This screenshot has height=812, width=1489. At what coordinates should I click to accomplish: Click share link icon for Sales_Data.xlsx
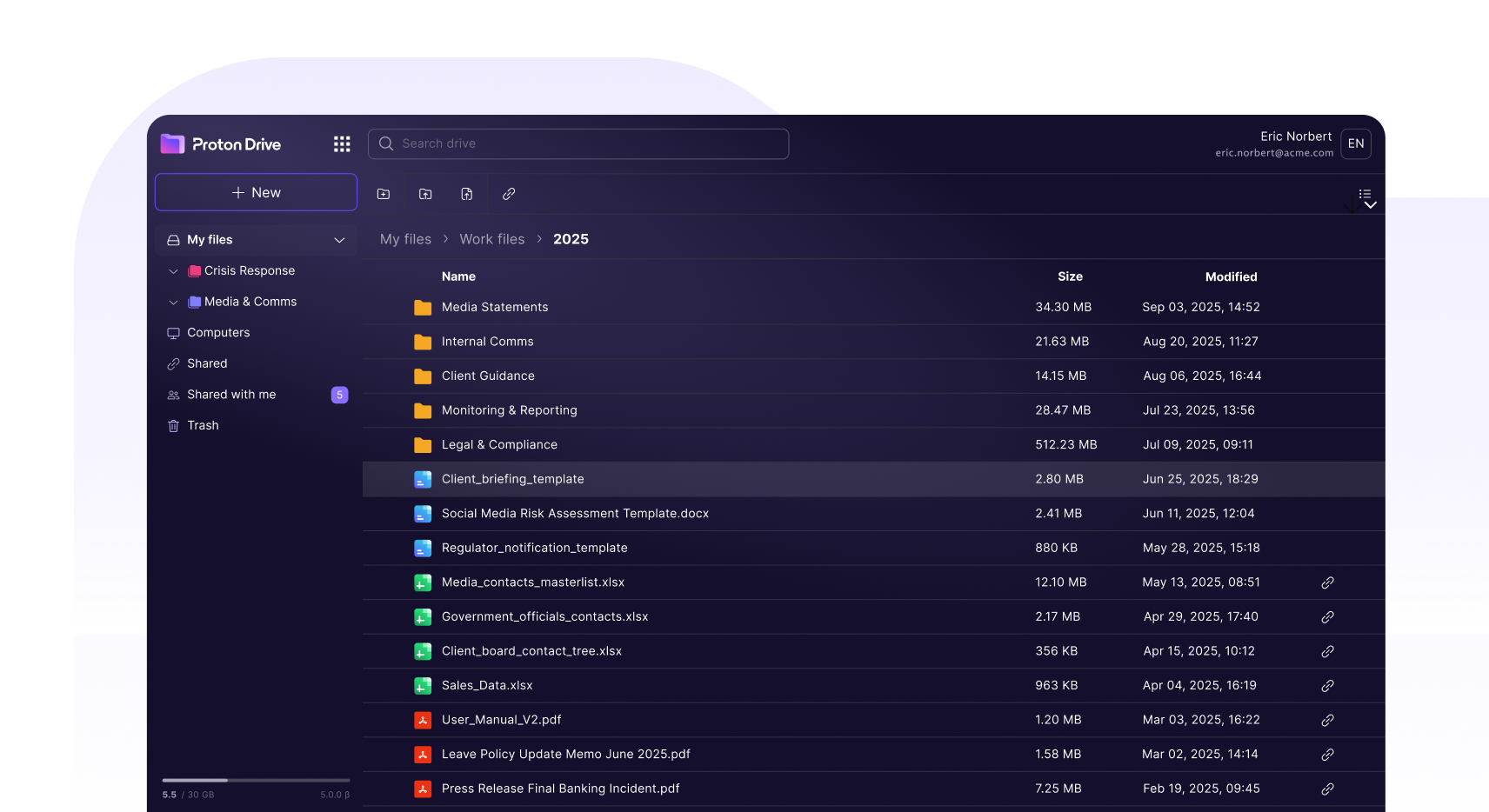1327,686
